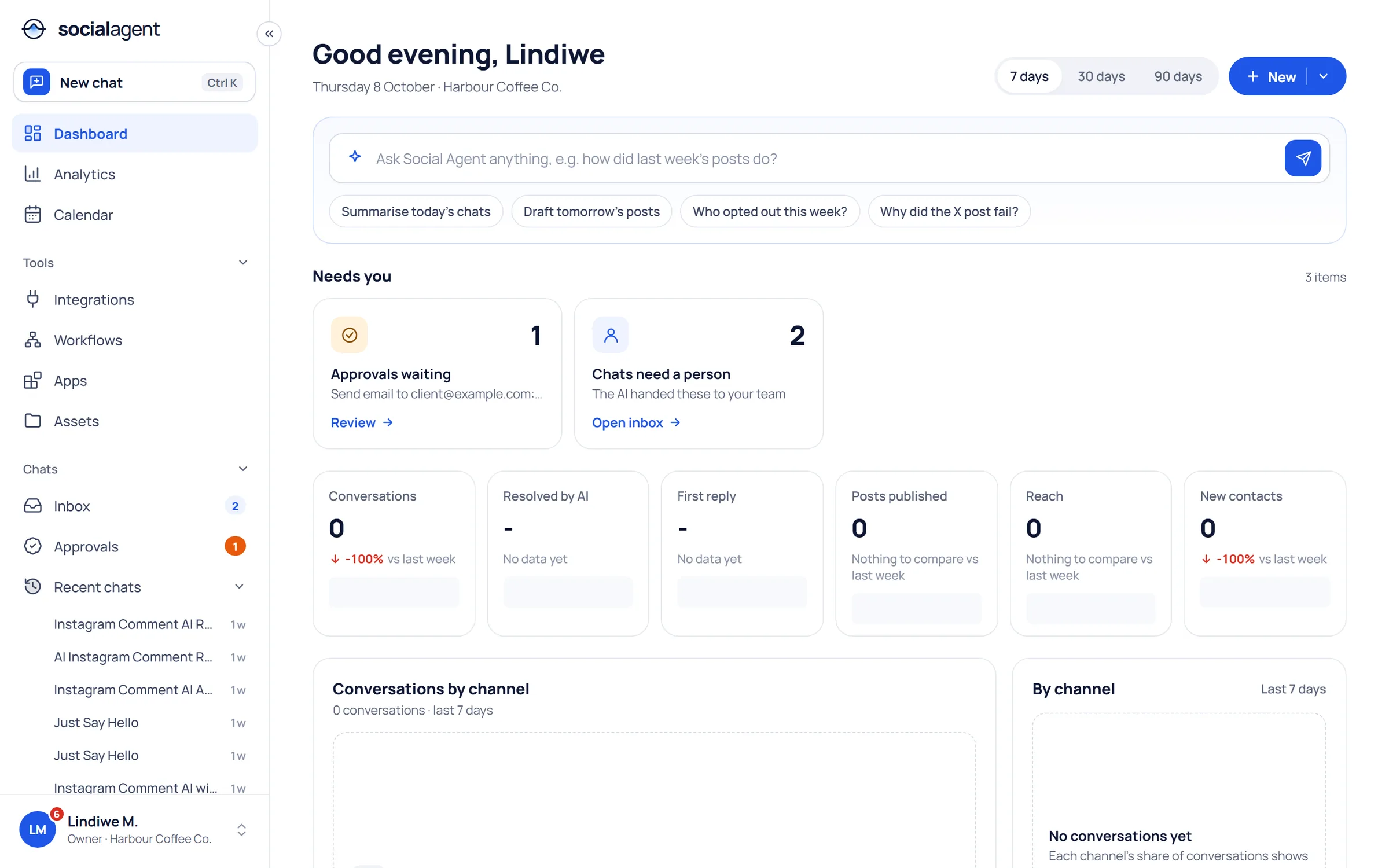Click the Integrations plug icon
The image size is (1389, 868).
(x=33, y=299)
